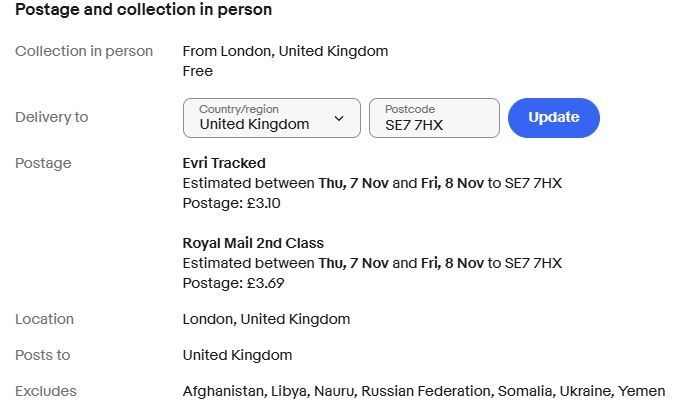Click the 'Free' collection cost text
This screenshot has height=416, width=686.
point(198,71)
